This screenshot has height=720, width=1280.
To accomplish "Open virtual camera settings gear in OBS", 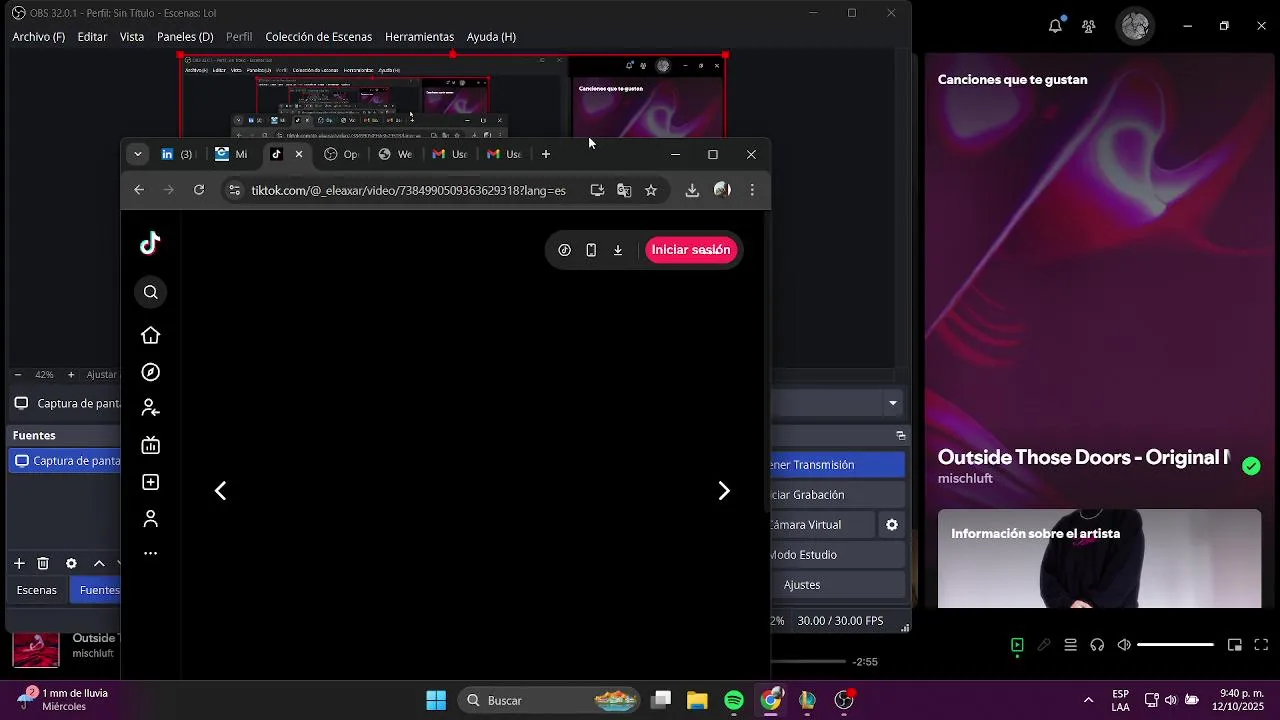I will 892,525.
